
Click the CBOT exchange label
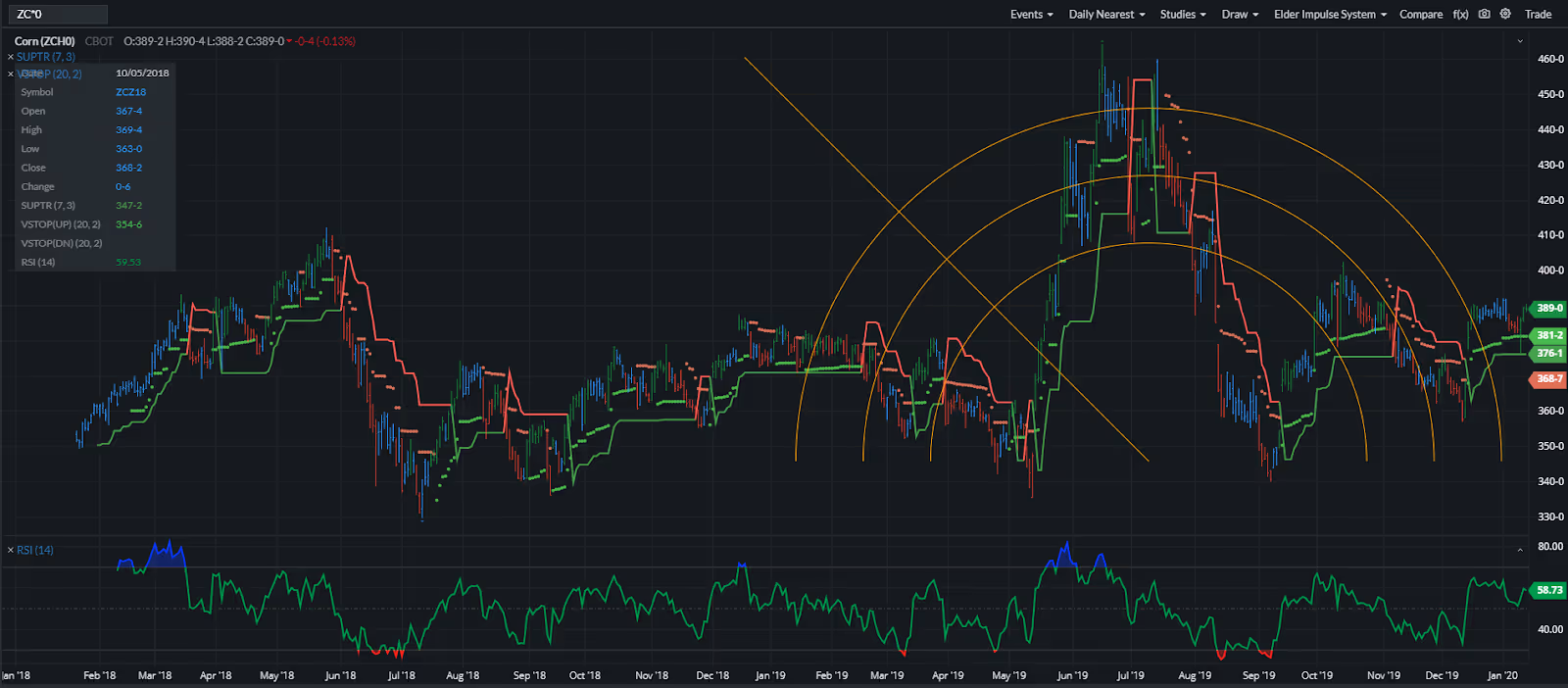(x=99, y=41)
